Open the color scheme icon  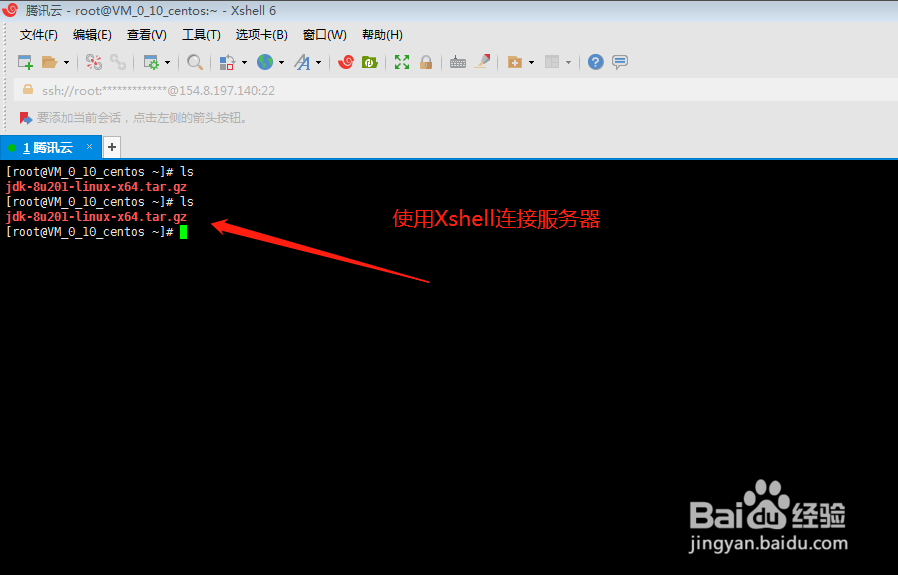click(227, 62)
